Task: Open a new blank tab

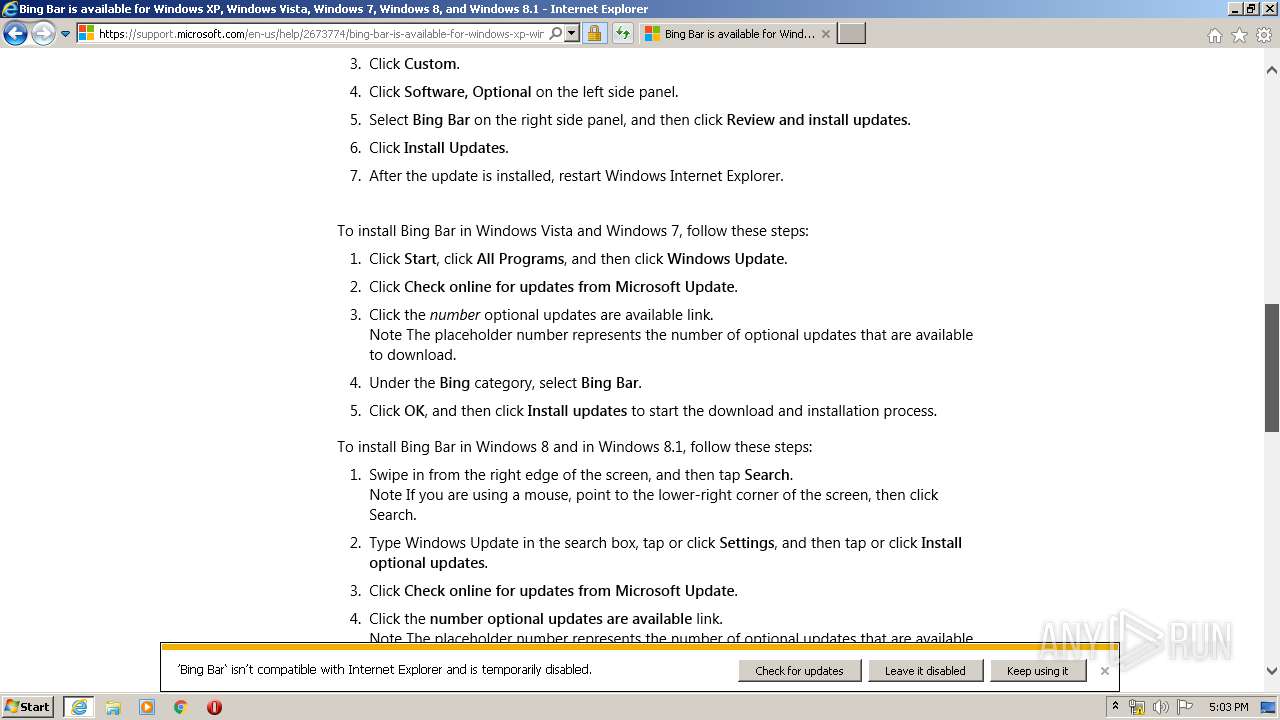Action: [851, 34]
